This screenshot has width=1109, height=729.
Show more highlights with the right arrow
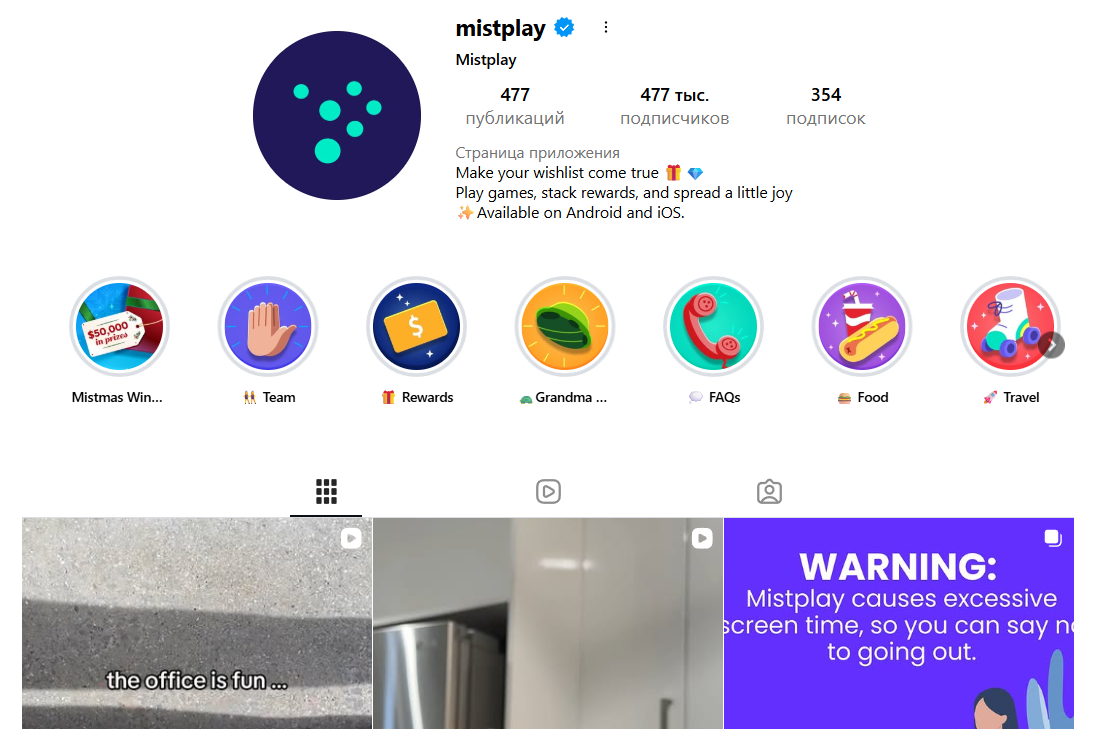click(1052, 345)
